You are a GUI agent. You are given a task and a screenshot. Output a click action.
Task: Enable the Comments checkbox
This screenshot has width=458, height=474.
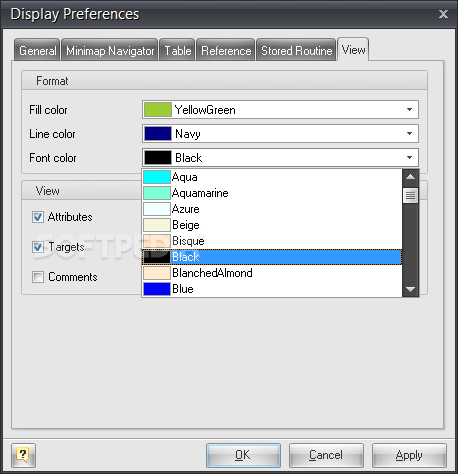click(x=38, y=277)
